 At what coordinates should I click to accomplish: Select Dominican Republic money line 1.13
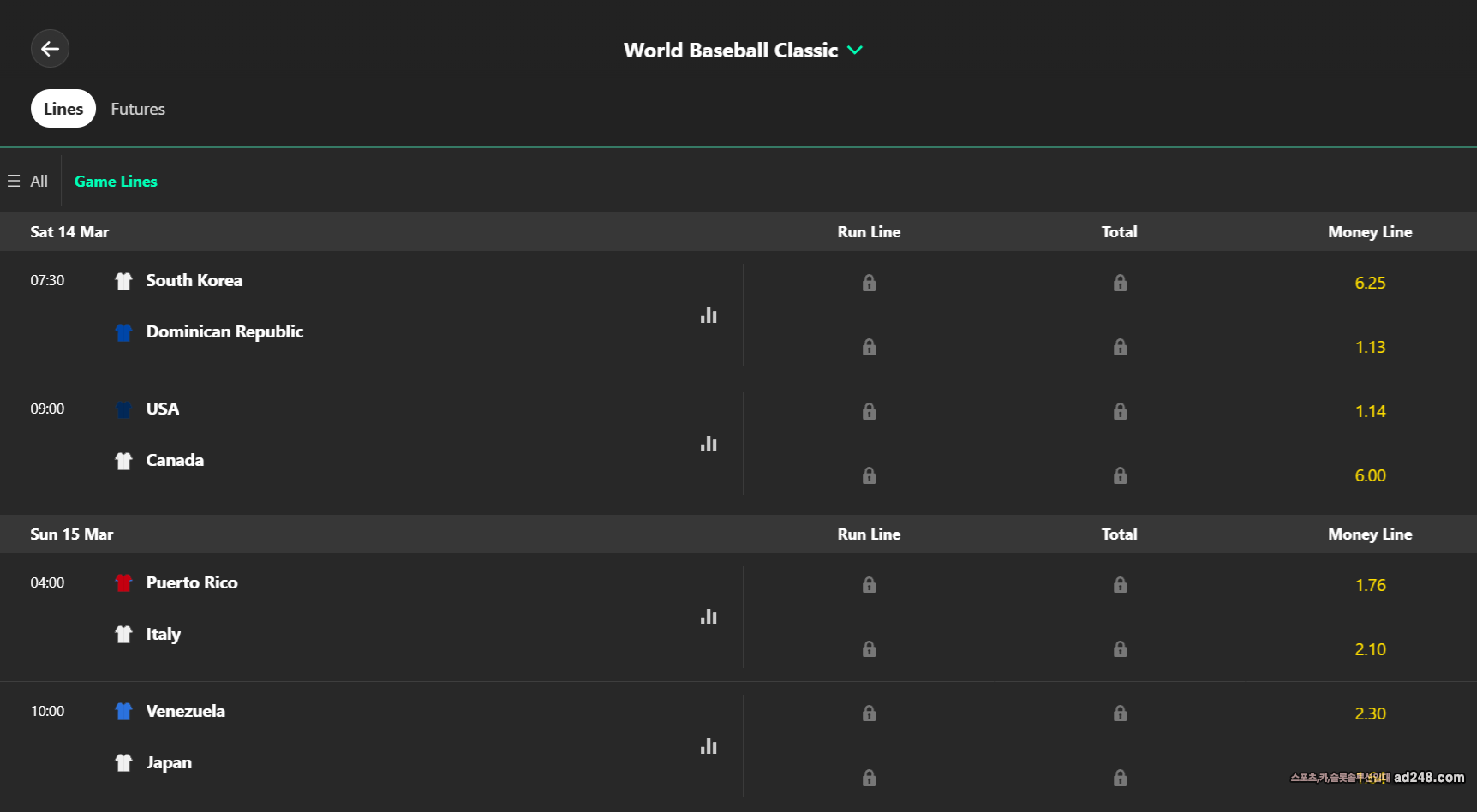[x=1369, y=347]
